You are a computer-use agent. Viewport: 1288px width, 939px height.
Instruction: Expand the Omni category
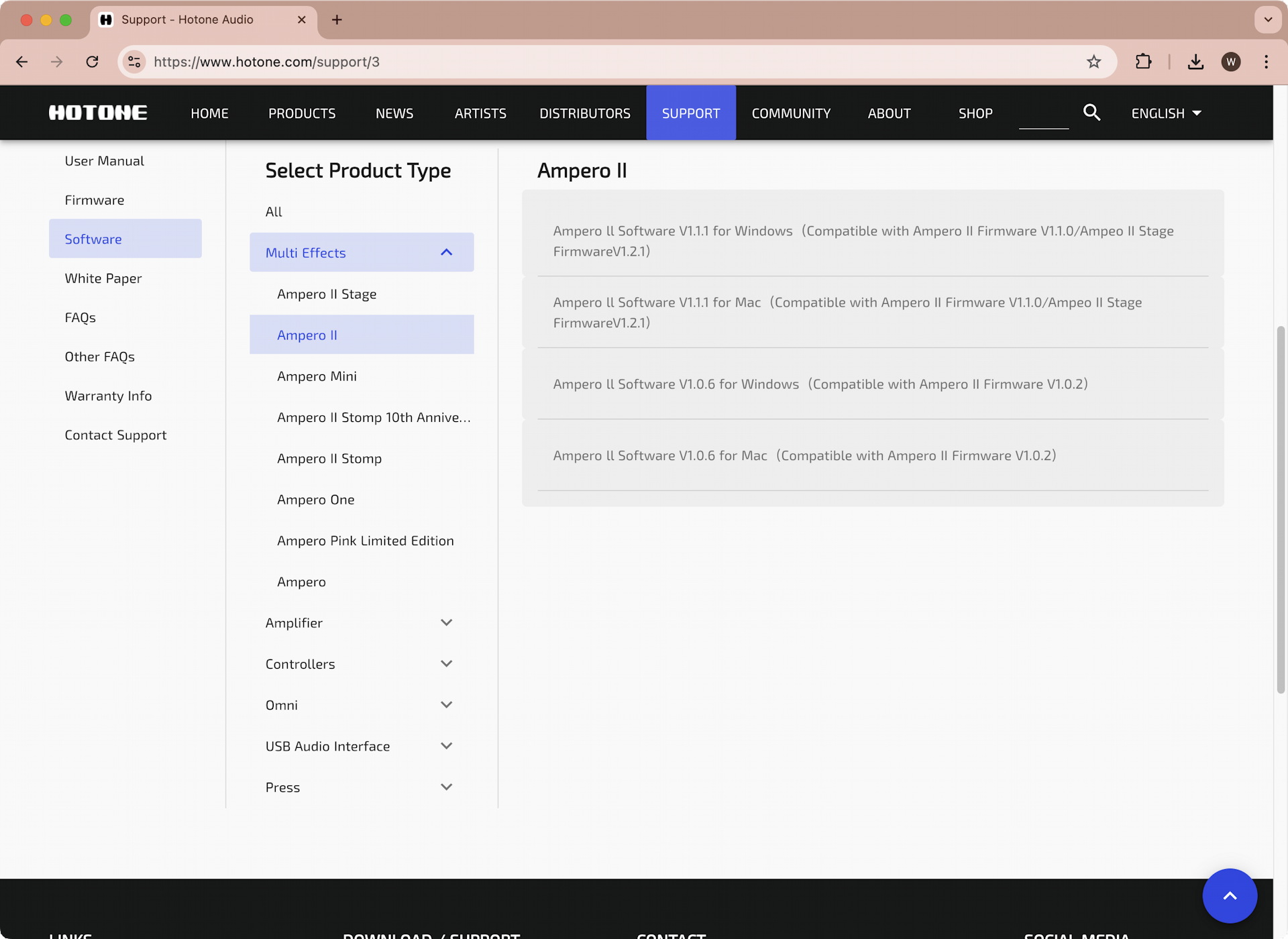(362, 705)
